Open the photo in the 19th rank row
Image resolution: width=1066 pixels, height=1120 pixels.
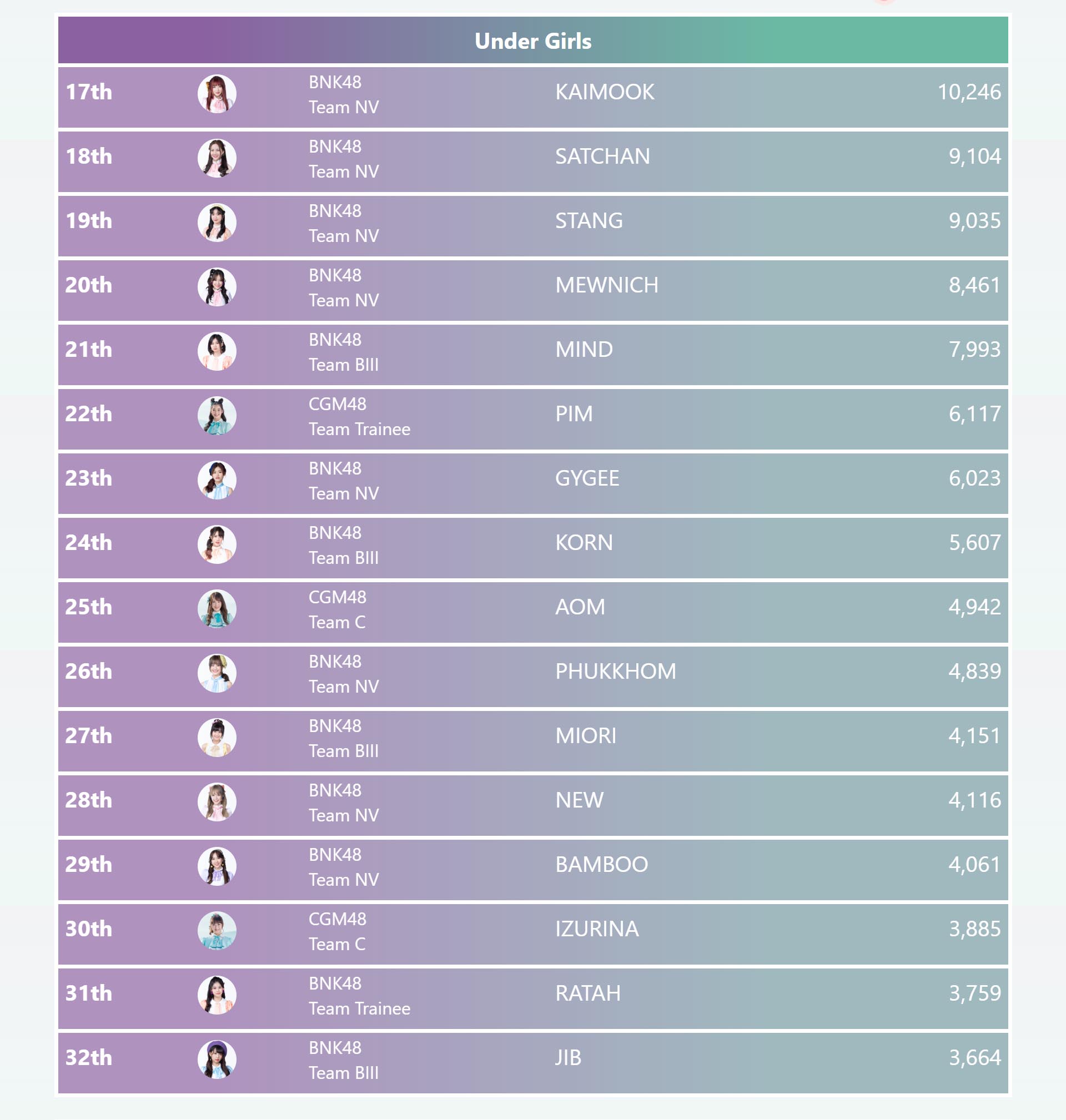pyautogui.click(x=217, y=223)
